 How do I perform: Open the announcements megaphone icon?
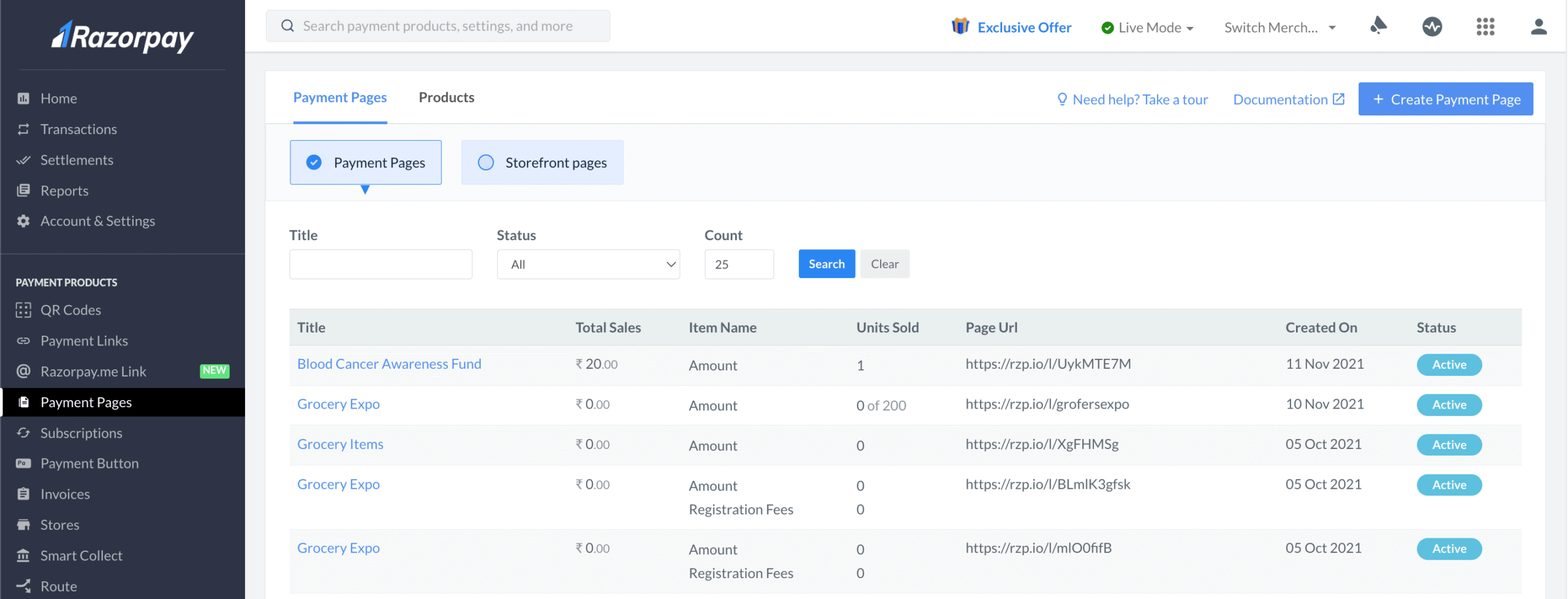[1378, 26]
